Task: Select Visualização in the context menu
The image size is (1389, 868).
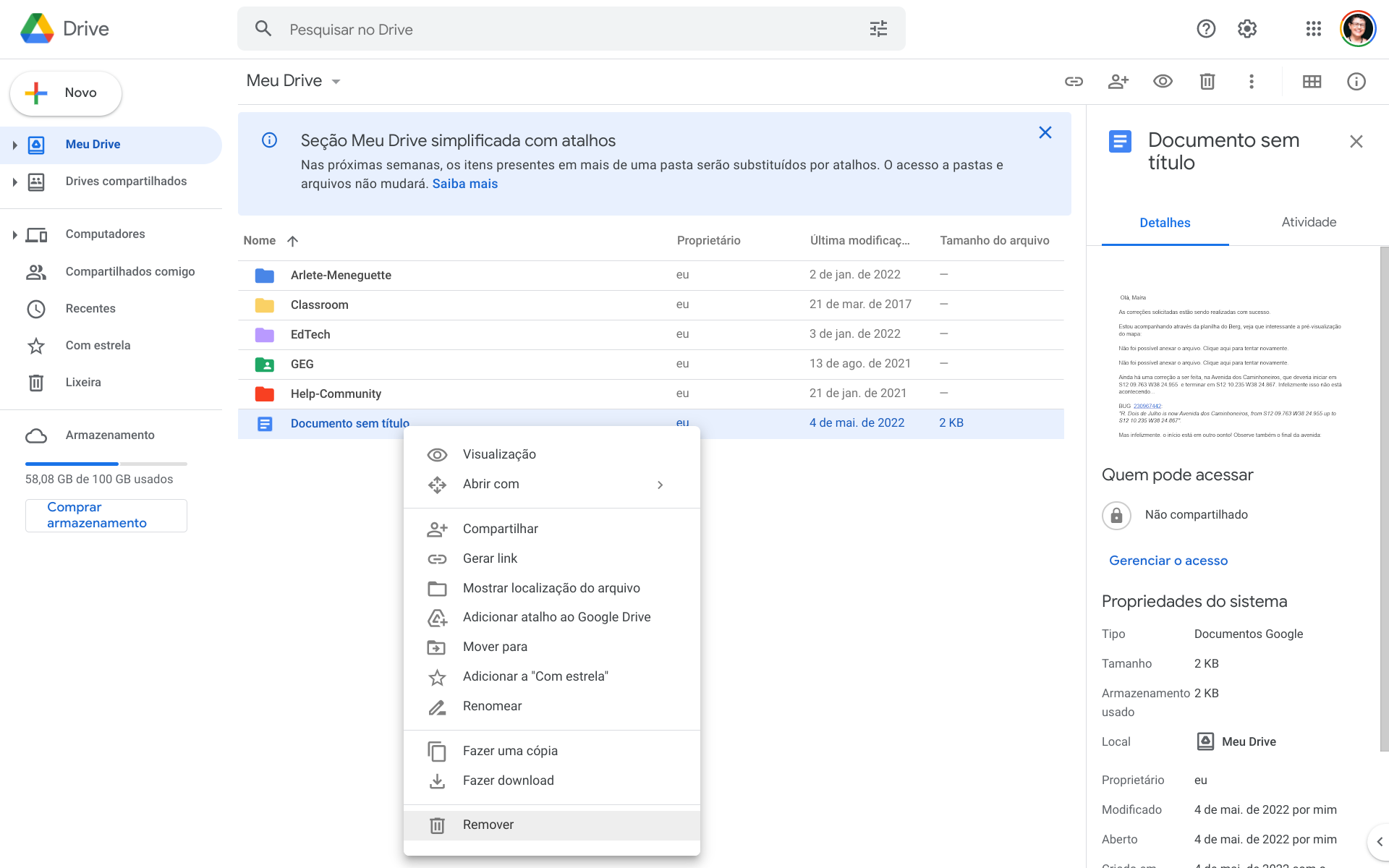Action: click(552, 454)
